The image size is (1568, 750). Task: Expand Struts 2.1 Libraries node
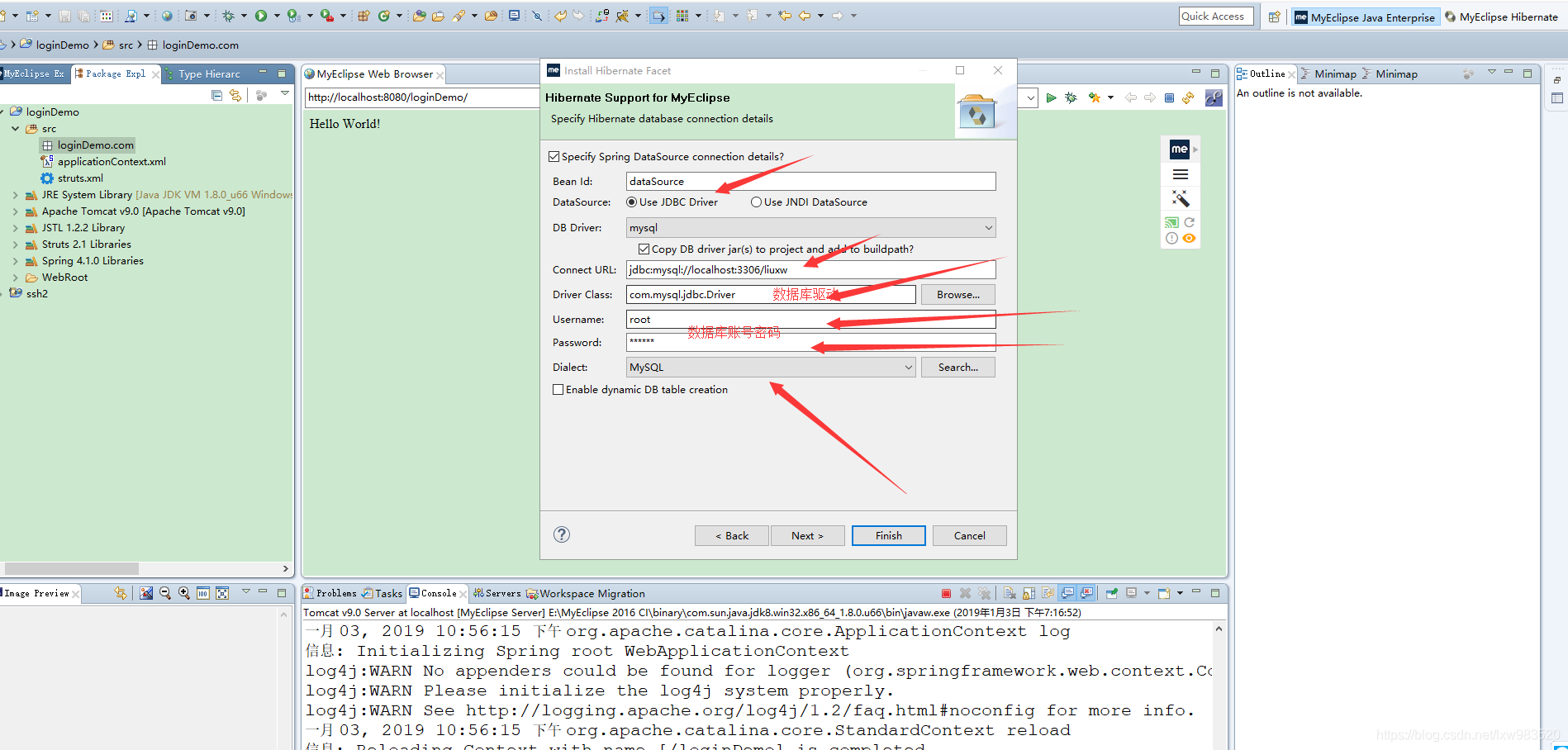15,244
